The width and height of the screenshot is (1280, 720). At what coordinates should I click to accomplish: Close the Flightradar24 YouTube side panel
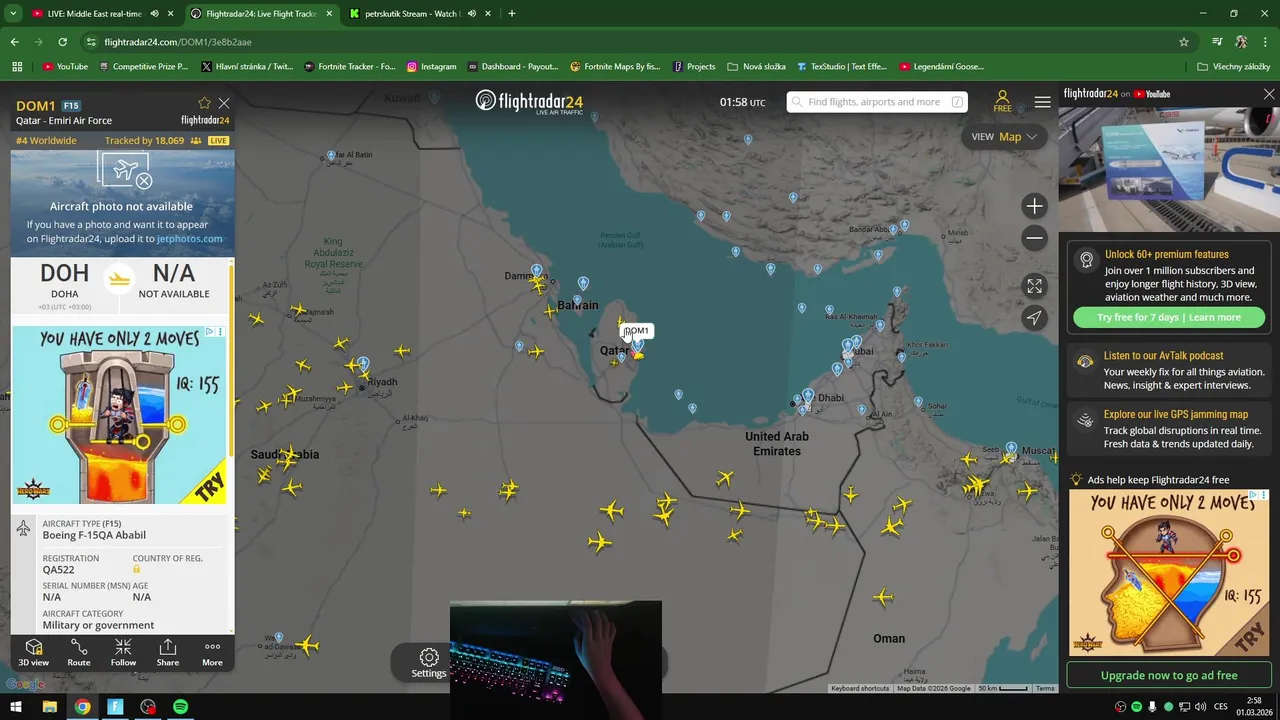point(1268,94)
